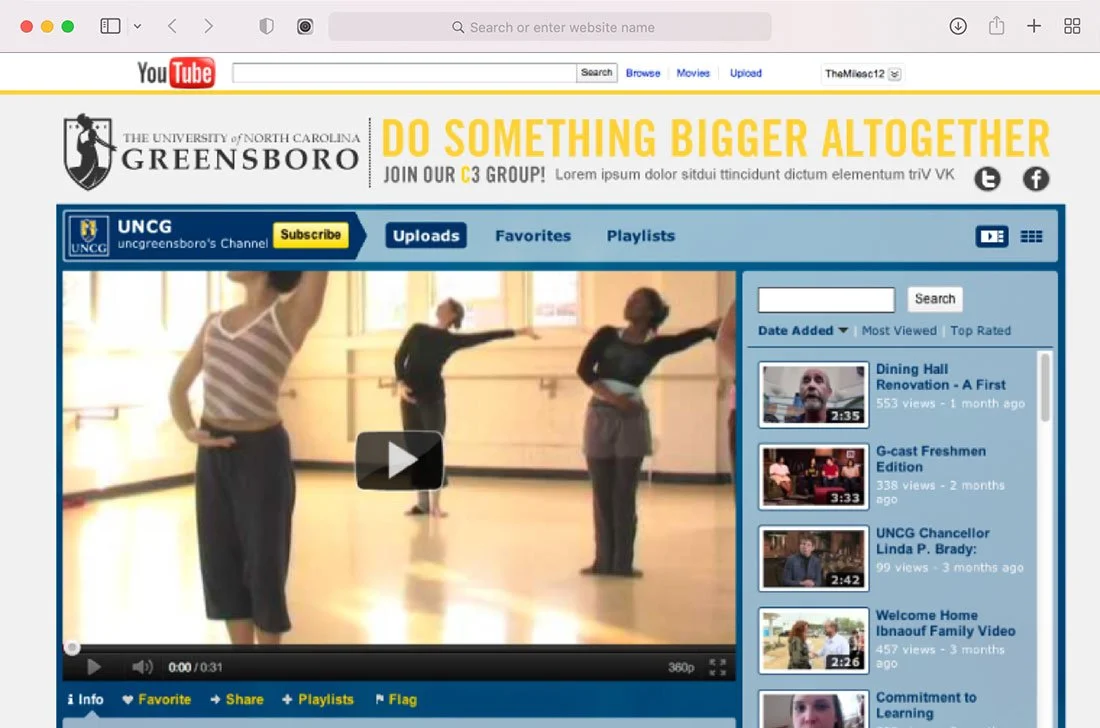The width and height of the screenshot is (1100, 728).
Task: Open the Date Added sort dropdown
Action: tap(803, 330)
